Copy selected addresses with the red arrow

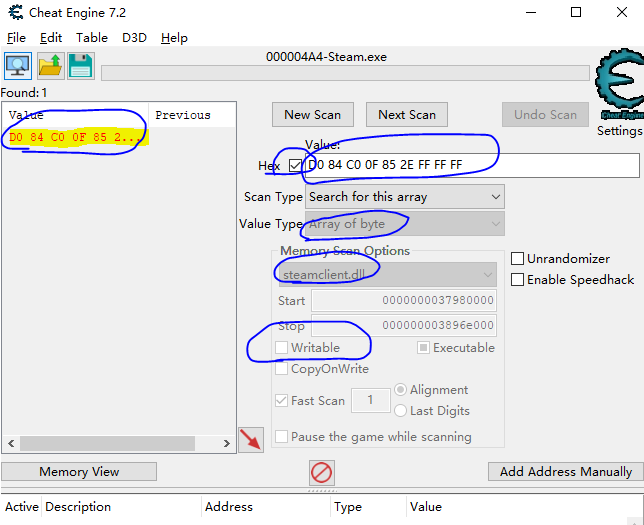coord(251,440)
